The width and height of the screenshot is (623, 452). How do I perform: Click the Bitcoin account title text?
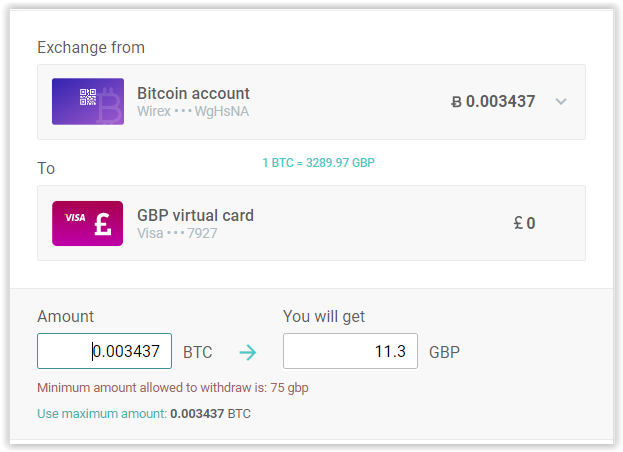click(193, 93)
